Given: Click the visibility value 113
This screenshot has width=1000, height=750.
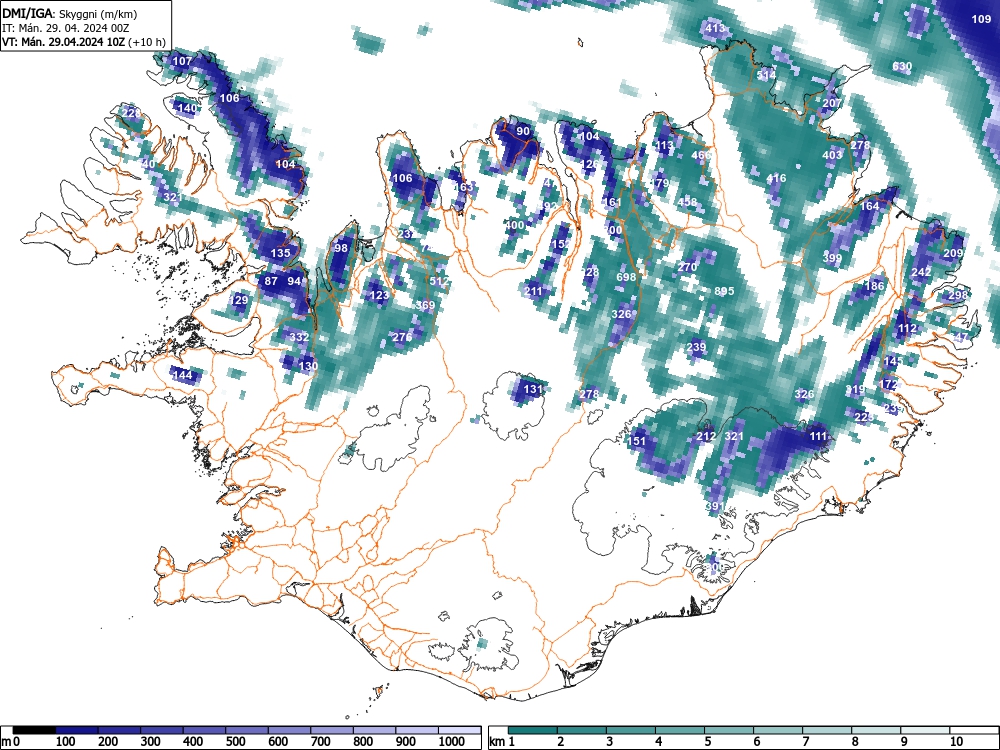Looking at the screenshot, I should 665,145.
